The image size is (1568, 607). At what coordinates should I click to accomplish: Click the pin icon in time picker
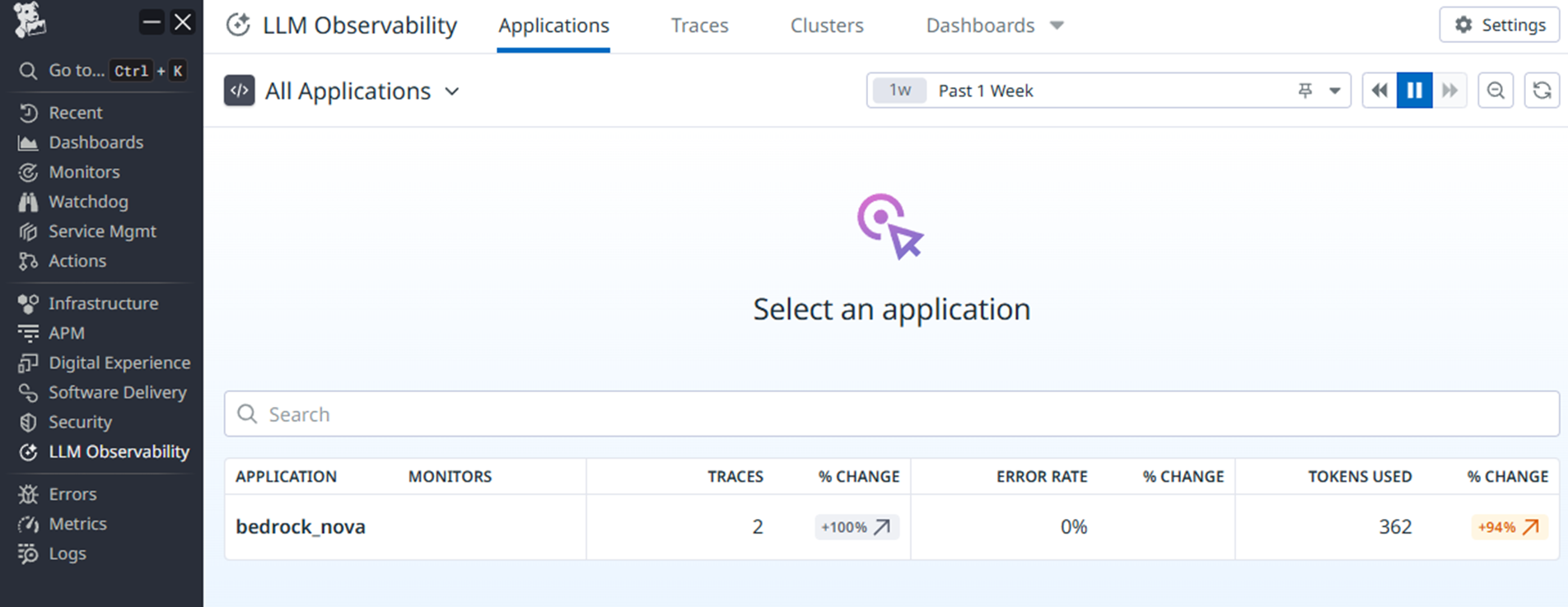click(x=1305, y=91)
